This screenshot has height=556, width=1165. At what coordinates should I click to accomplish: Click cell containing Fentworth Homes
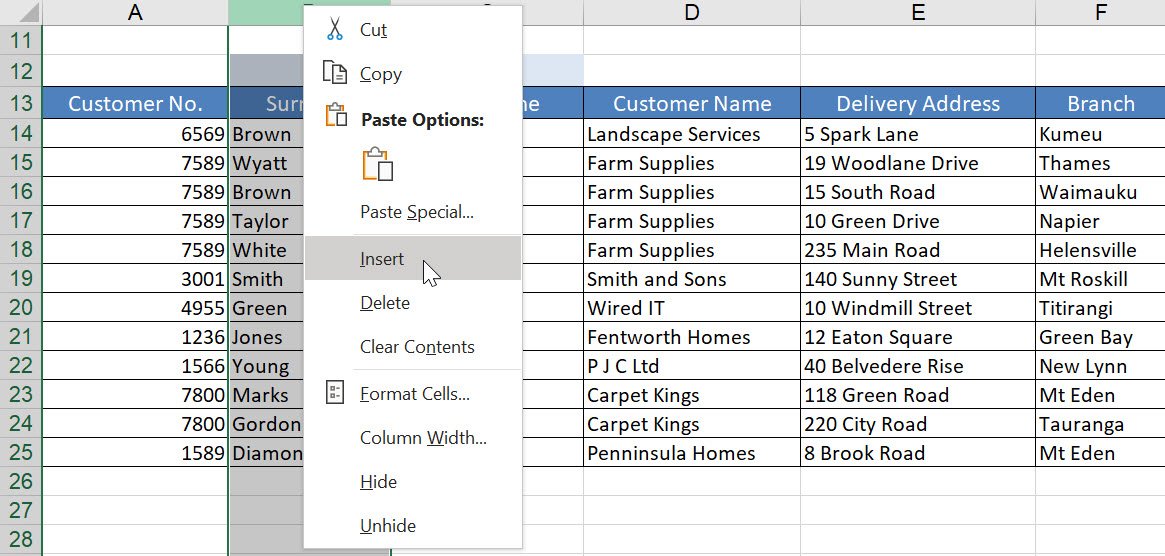692,337
